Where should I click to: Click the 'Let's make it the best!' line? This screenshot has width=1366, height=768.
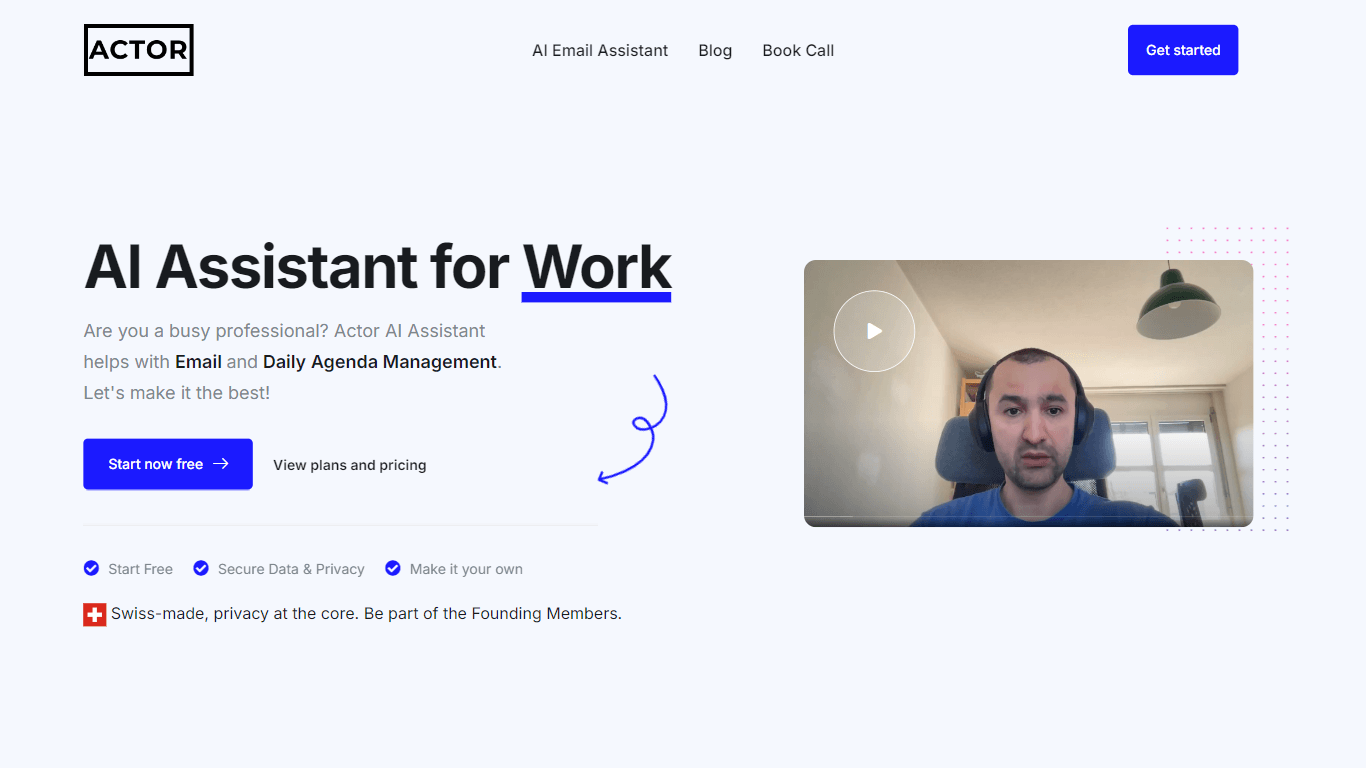(x=177, y=393)
